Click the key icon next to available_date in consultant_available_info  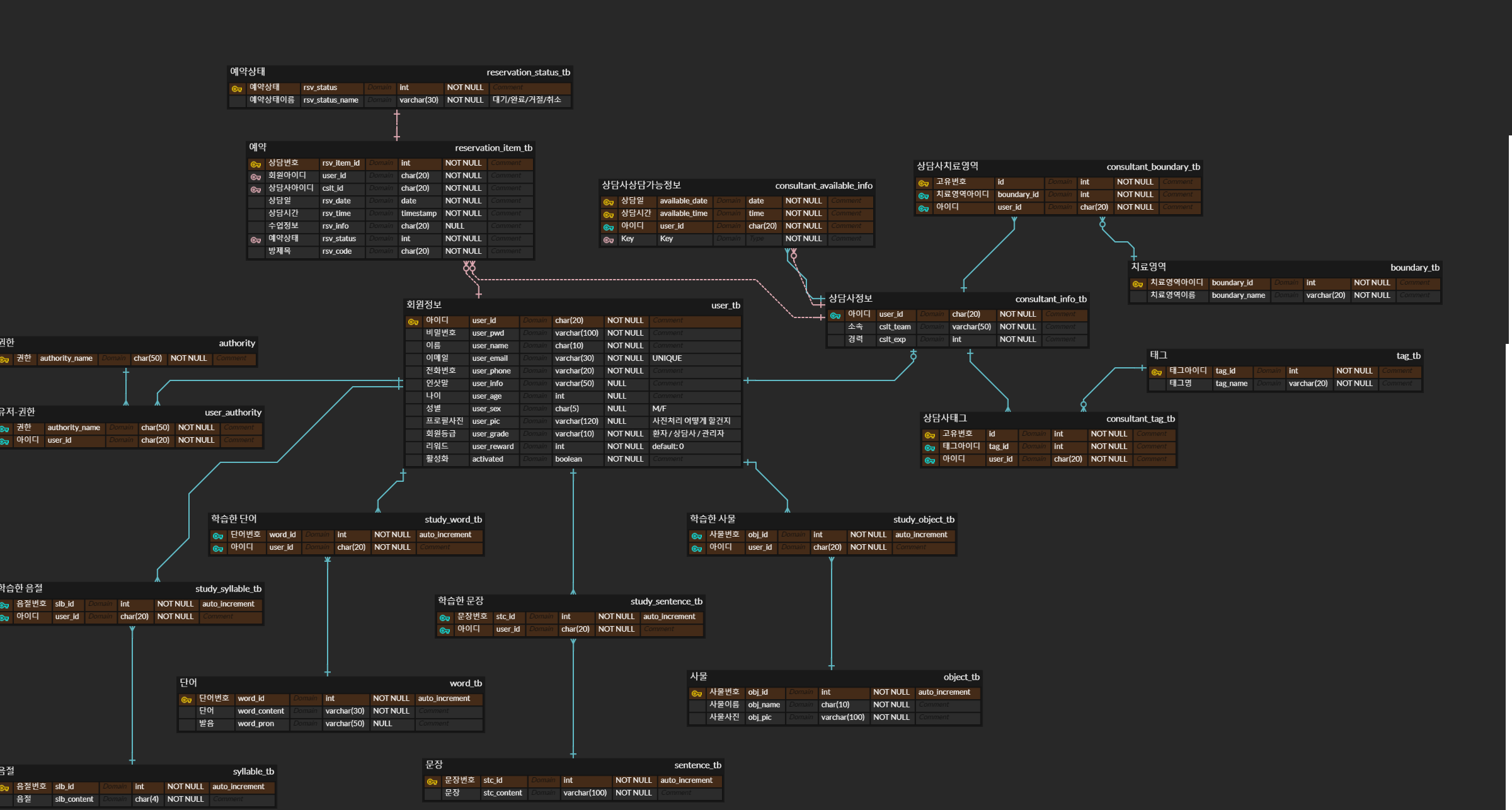608,201
